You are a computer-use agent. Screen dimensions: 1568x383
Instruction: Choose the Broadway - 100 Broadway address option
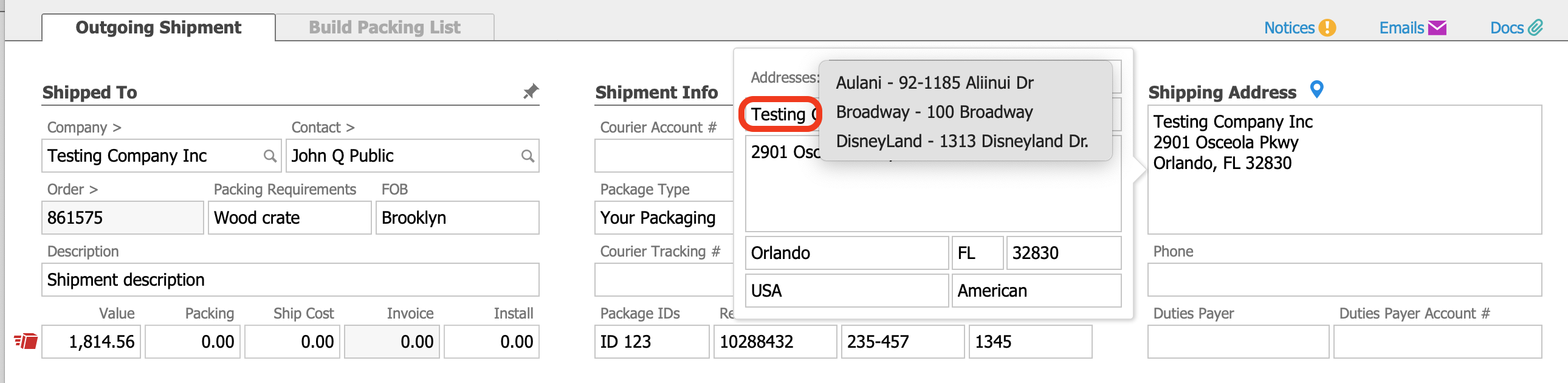point(934,112)
